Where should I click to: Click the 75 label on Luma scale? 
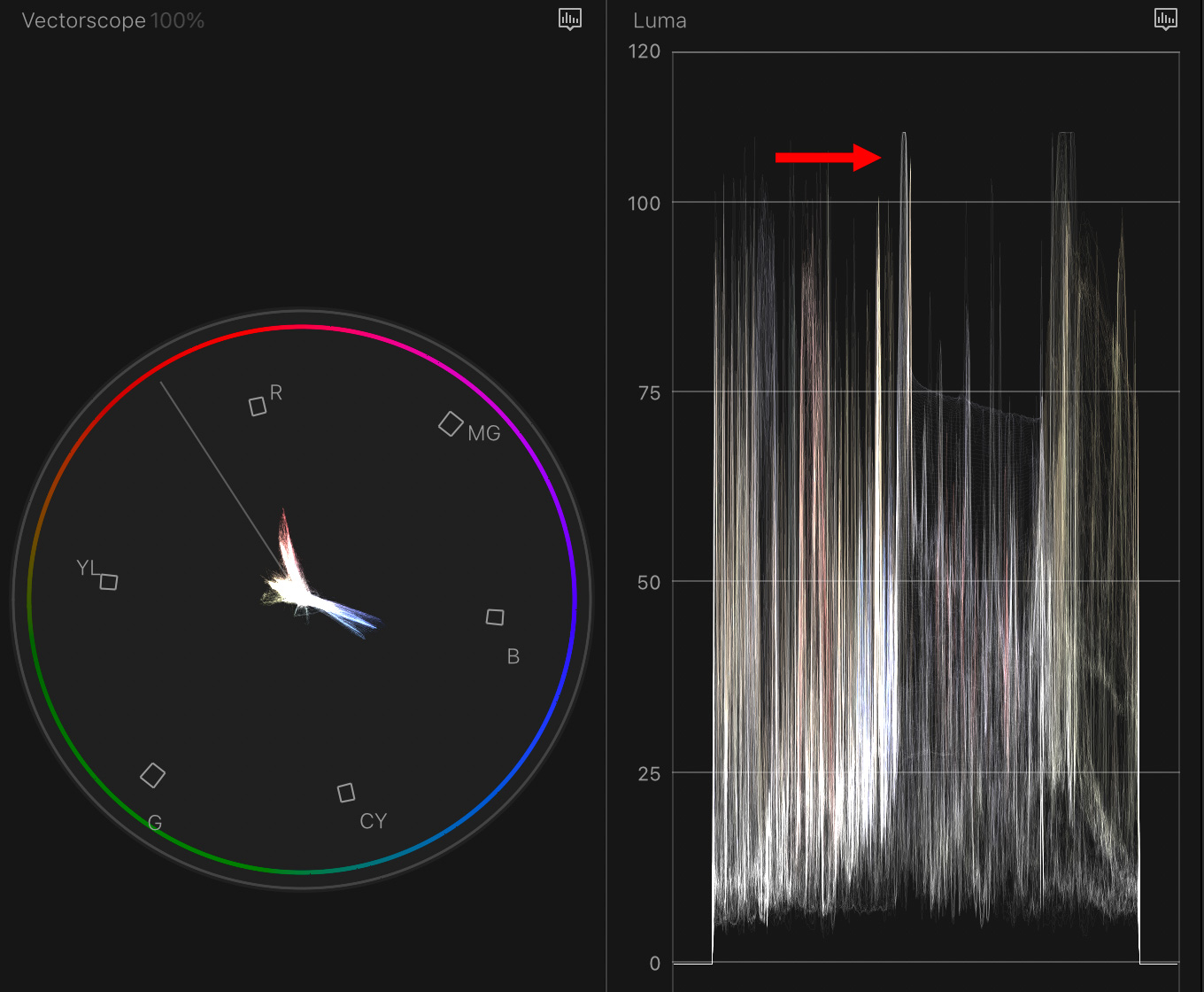(x=650, y=393)
